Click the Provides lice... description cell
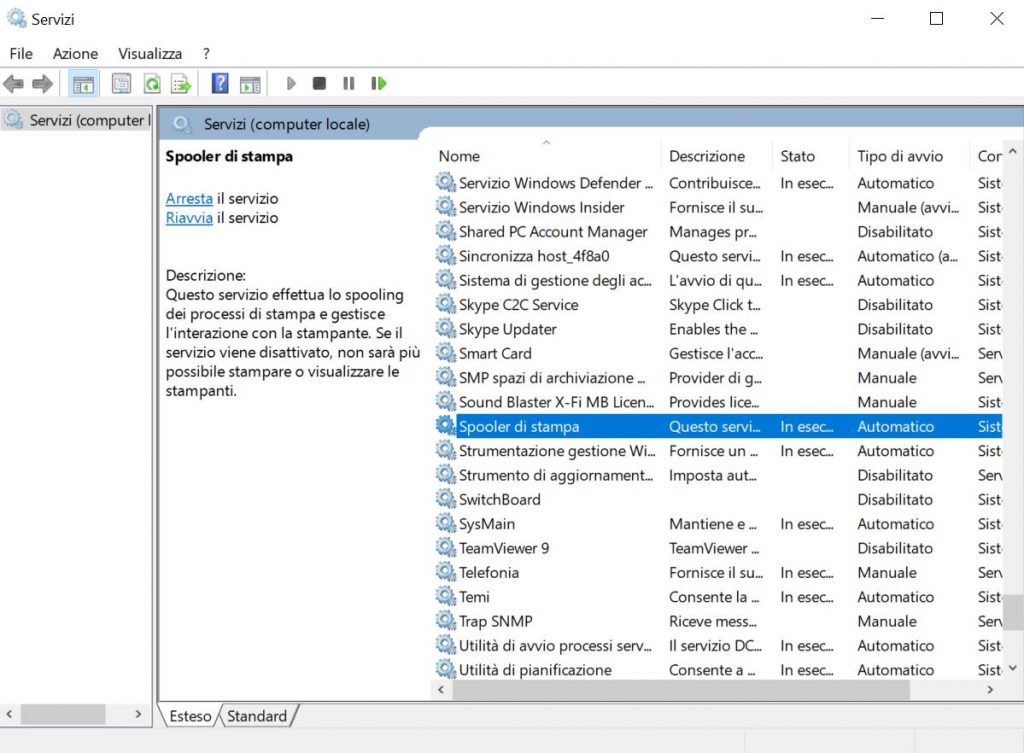Image resolution: width=1024 pixels, height=753 pixels. click(714, 402)
